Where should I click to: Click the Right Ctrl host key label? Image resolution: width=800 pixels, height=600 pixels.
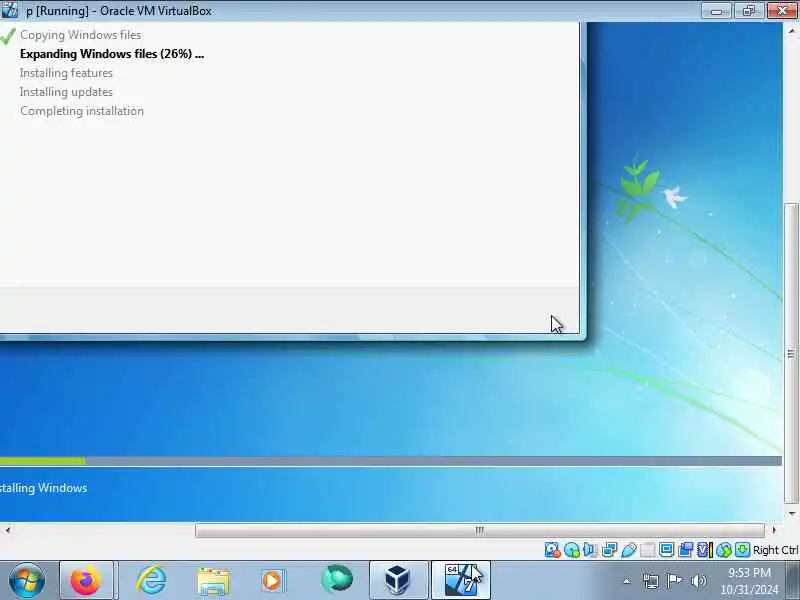[776, 550]
